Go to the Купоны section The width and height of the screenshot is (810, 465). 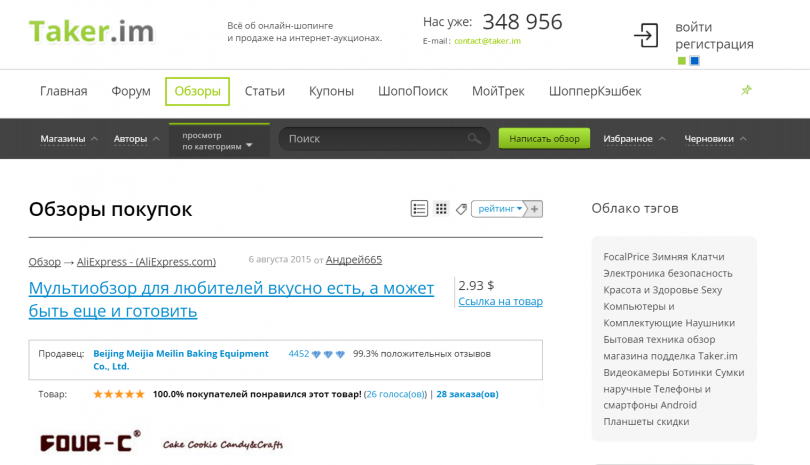pos(331,91)
